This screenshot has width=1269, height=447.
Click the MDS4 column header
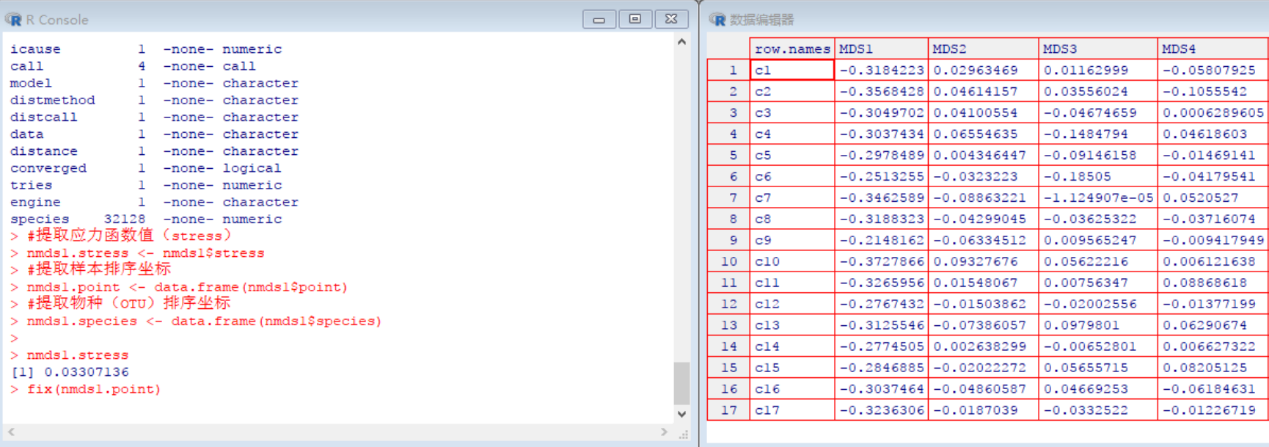point(1211,49)
